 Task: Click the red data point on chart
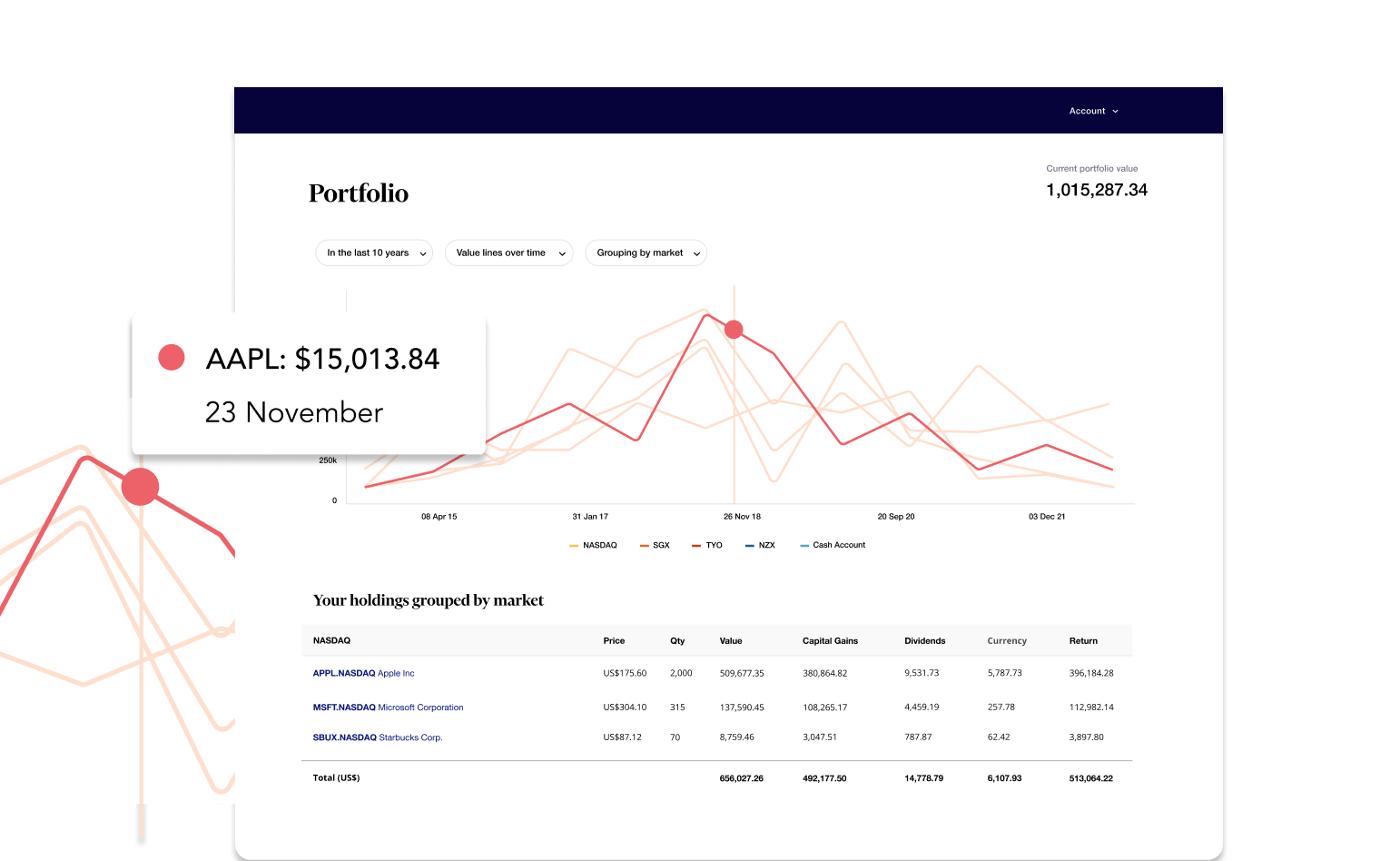pyautogui.click(x=734, y=330)
